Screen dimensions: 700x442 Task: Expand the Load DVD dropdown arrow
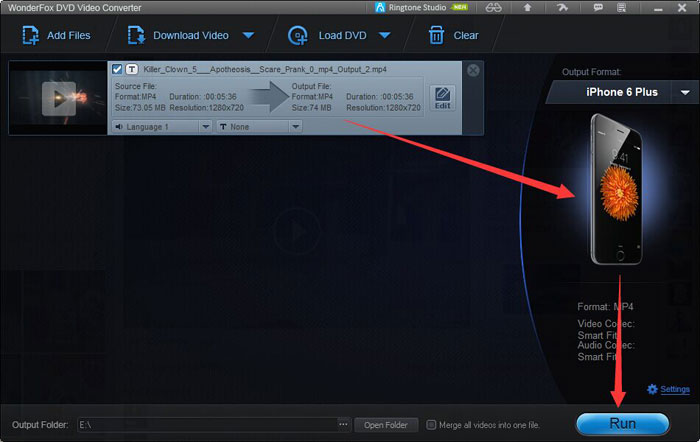pos(384,35)
